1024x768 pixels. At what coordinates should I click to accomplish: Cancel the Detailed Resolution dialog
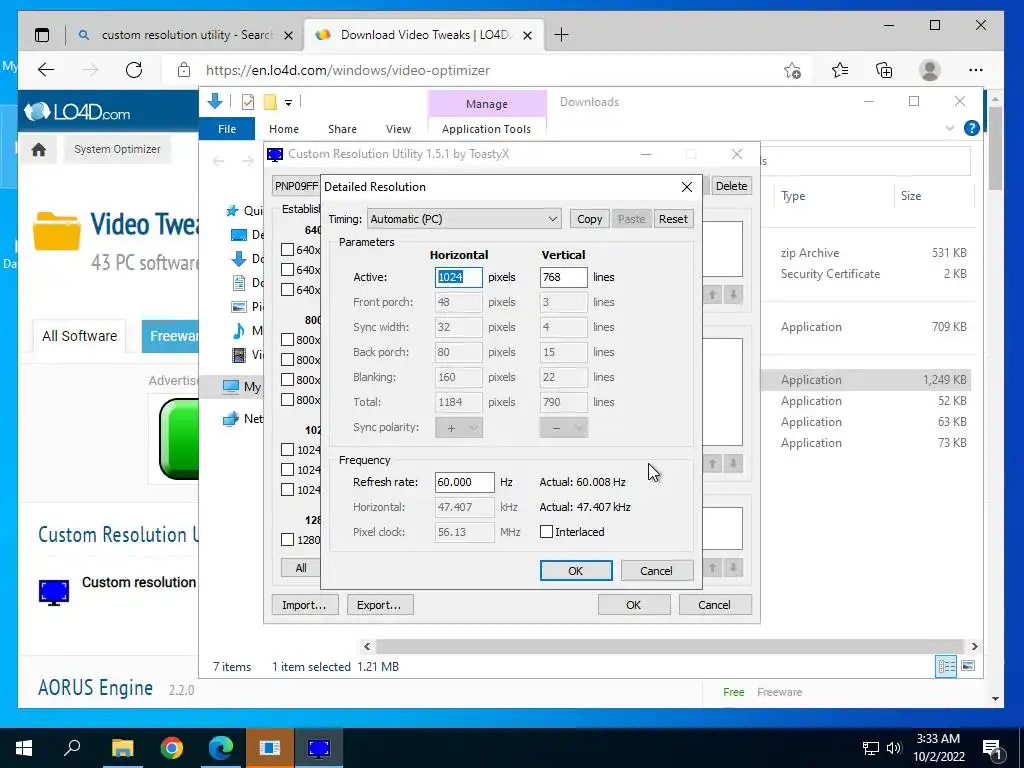coord(656,571)
